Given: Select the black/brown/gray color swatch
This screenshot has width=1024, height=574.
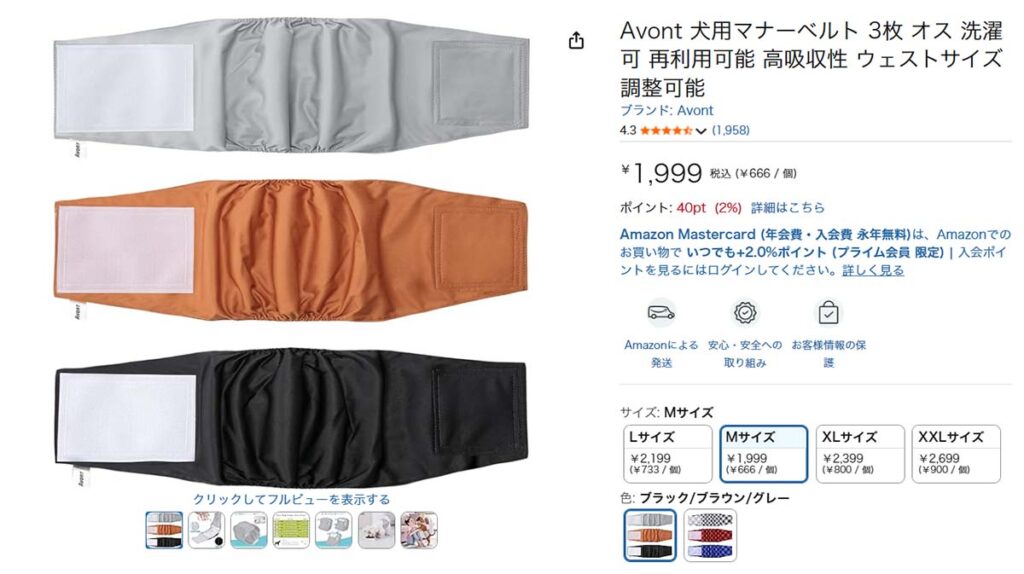Looking at the screenshot, I should pyautogui.click(x=650, y=535).
